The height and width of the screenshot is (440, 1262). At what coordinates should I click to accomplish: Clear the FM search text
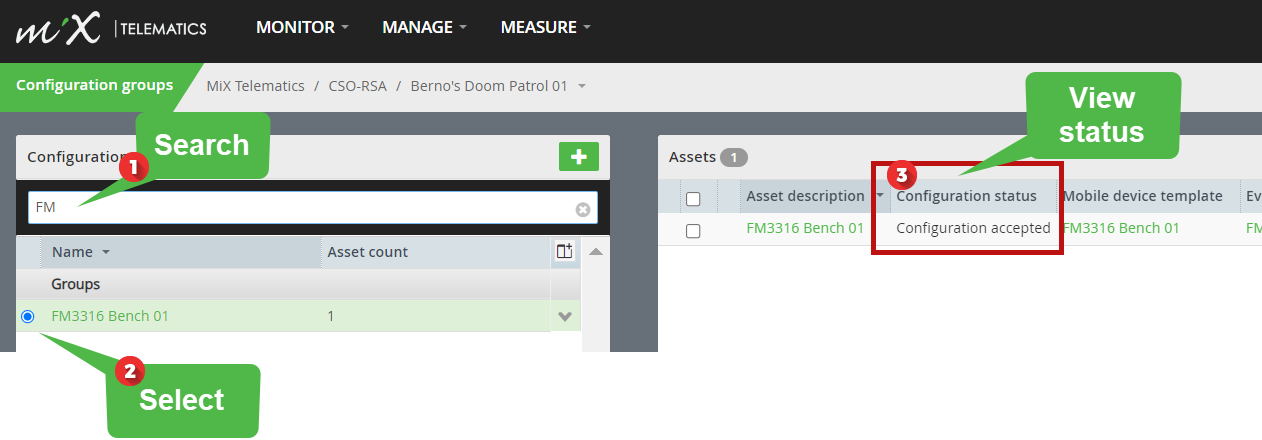pyautogui.click(x=583, y=209)
